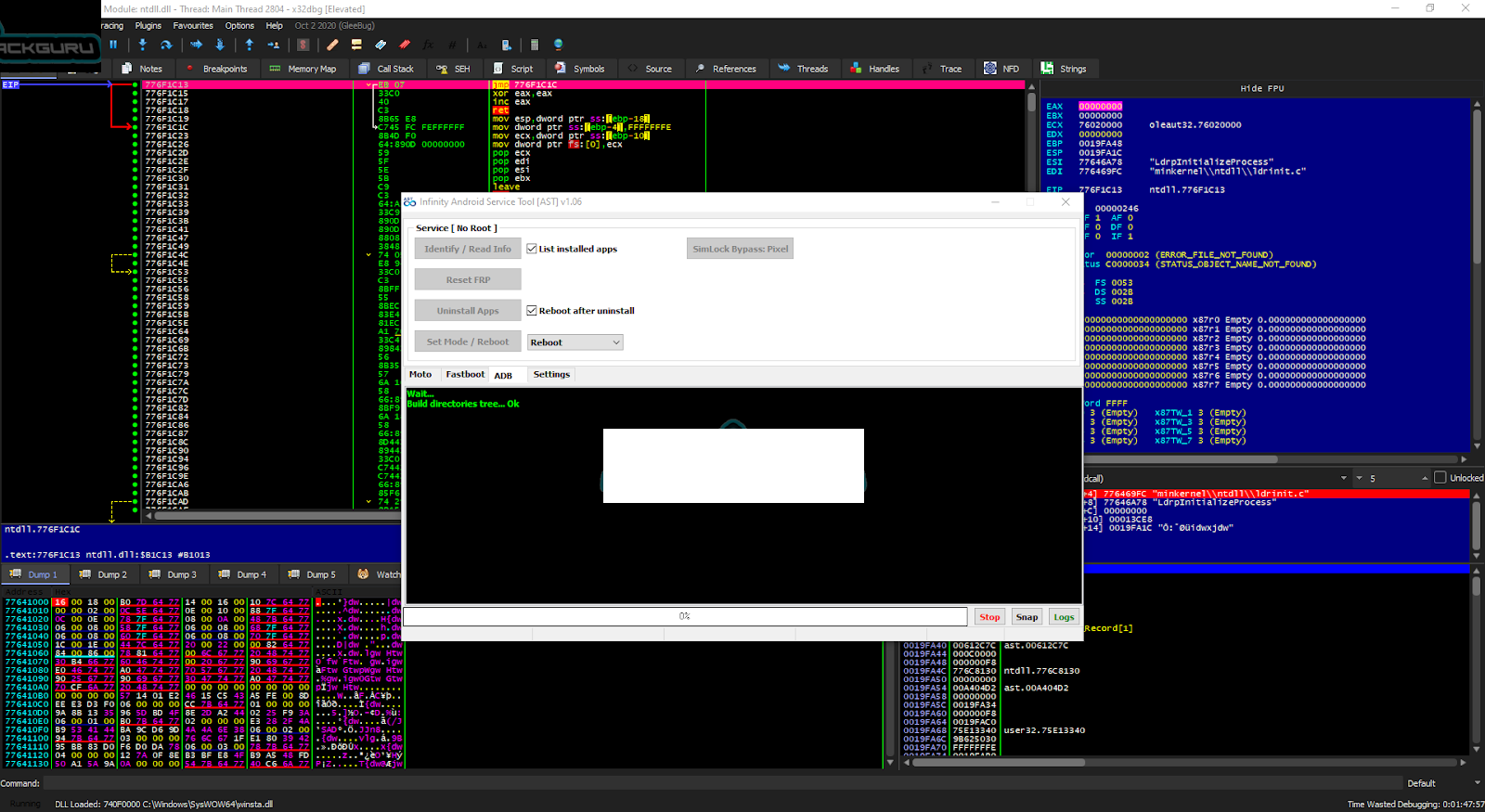Click the Check for Updates globe icon

pyautogui.click(x=559, y=45)
